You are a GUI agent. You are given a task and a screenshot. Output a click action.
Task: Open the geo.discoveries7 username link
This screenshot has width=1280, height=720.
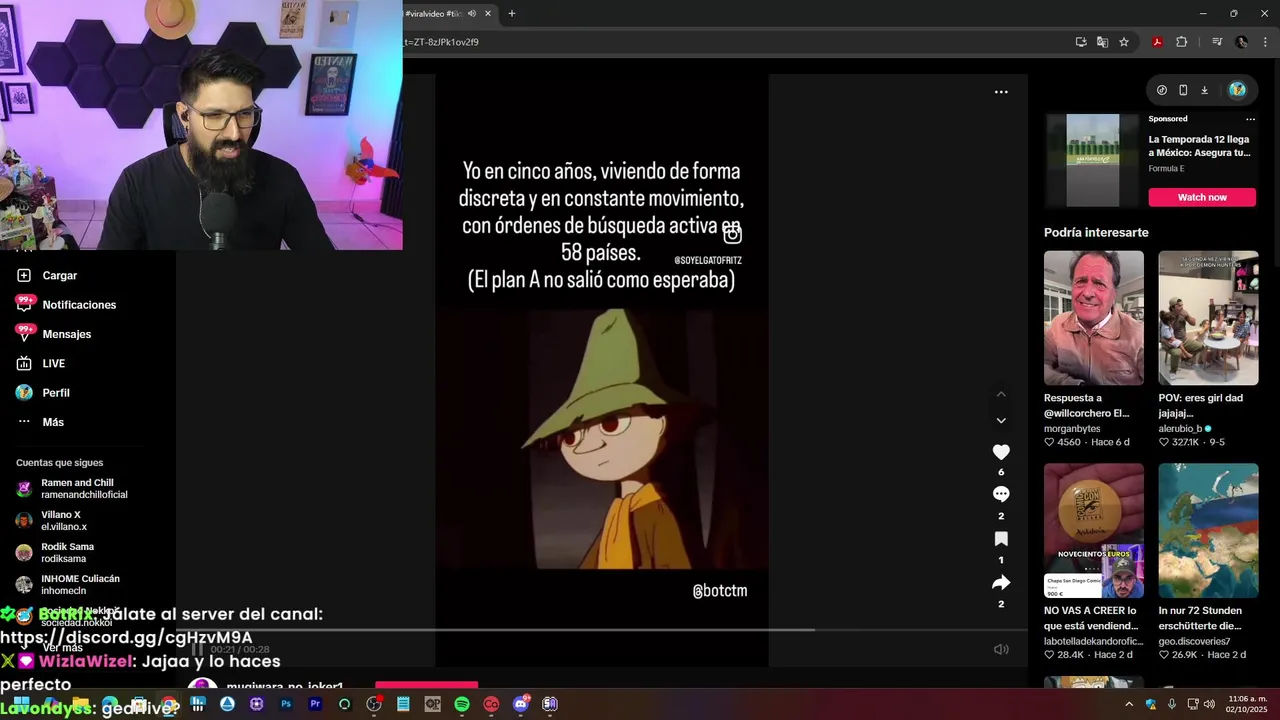pos(1194,641)
